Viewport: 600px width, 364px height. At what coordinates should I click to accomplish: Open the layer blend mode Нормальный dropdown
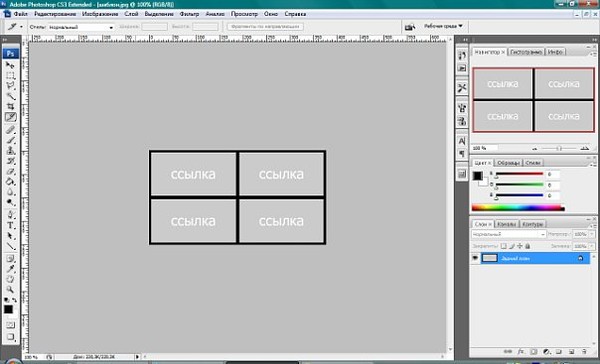point(509,234)
